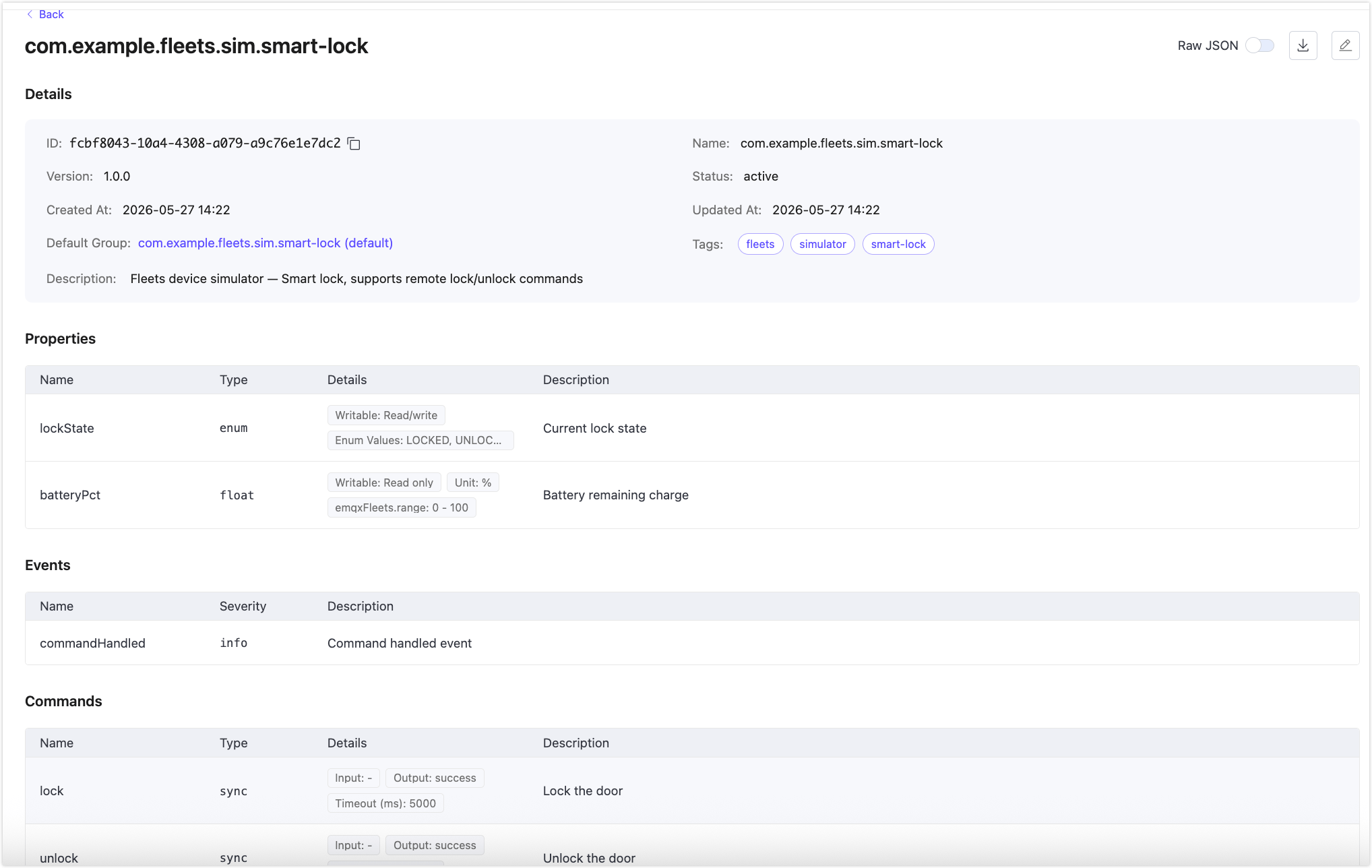Click the Commands section heading
Viewport: 1372px width, 868px height.
pyautogui.click(x=63, y=701)
